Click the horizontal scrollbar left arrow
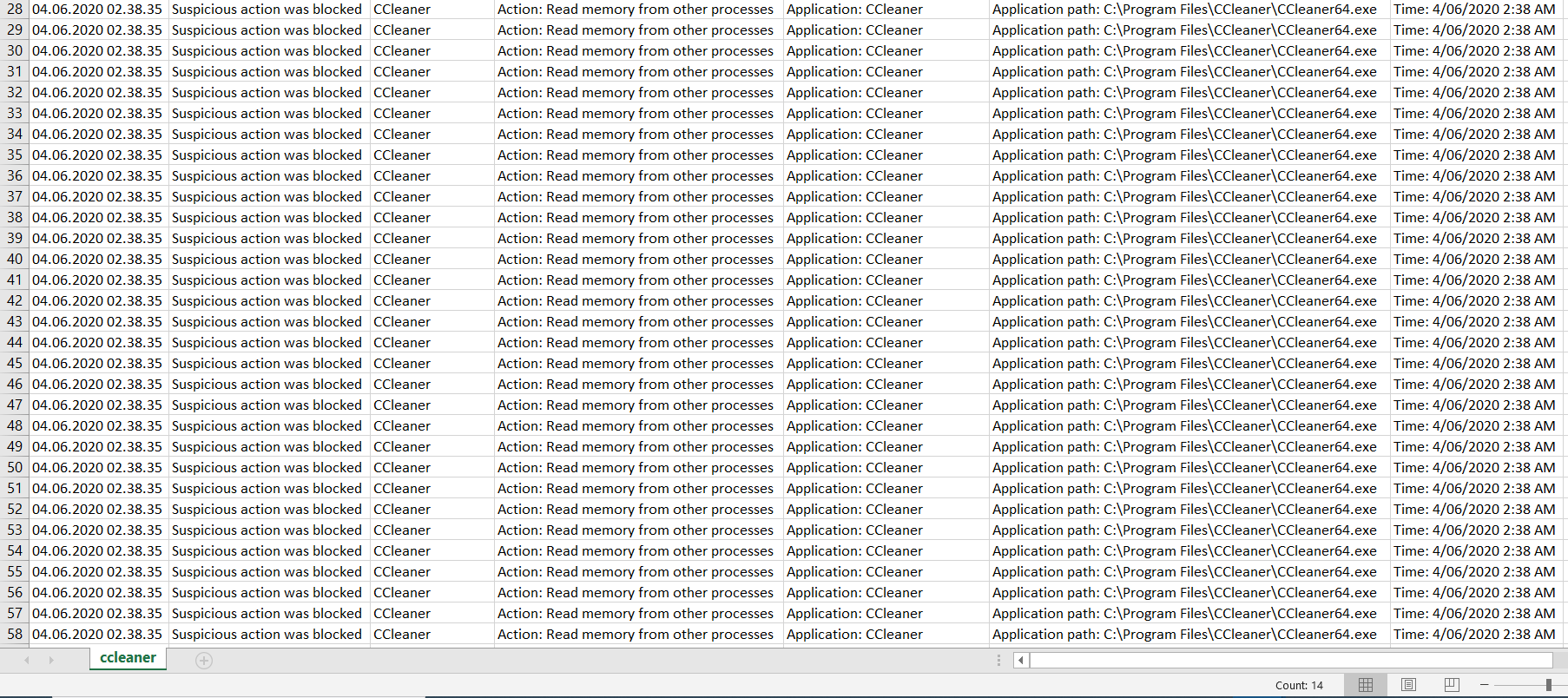Image resolution: width=1568 pixels, height=698 pixels. click(x=1021, y=660)
